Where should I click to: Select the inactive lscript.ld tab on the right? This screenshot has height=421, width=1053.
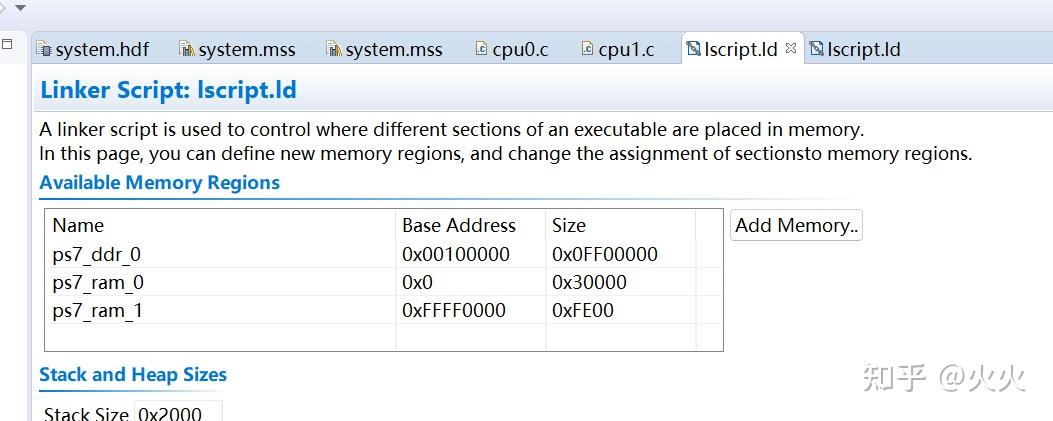(855, 50)
